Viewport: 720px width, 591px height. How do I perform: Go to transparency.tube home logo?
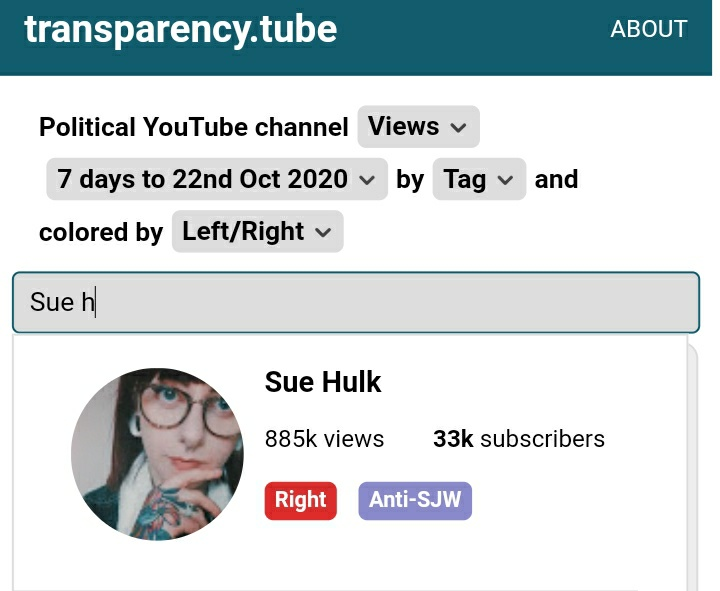(180, 29)
